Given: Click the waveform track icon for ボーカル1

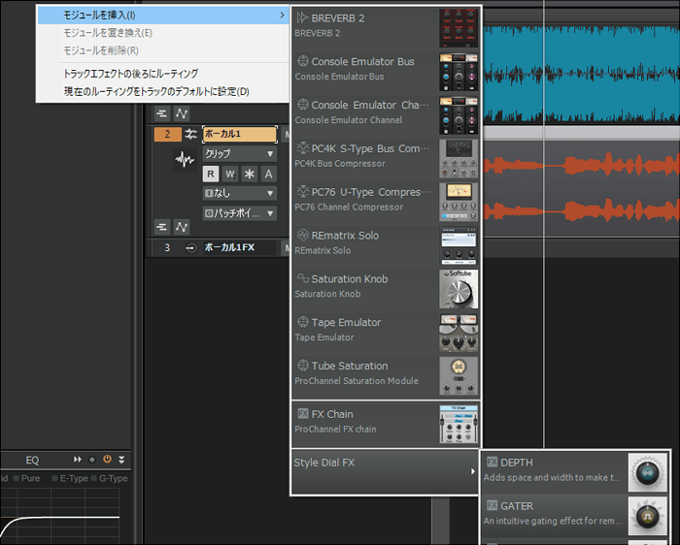Looking at the screenshot, I should point(185,160).
